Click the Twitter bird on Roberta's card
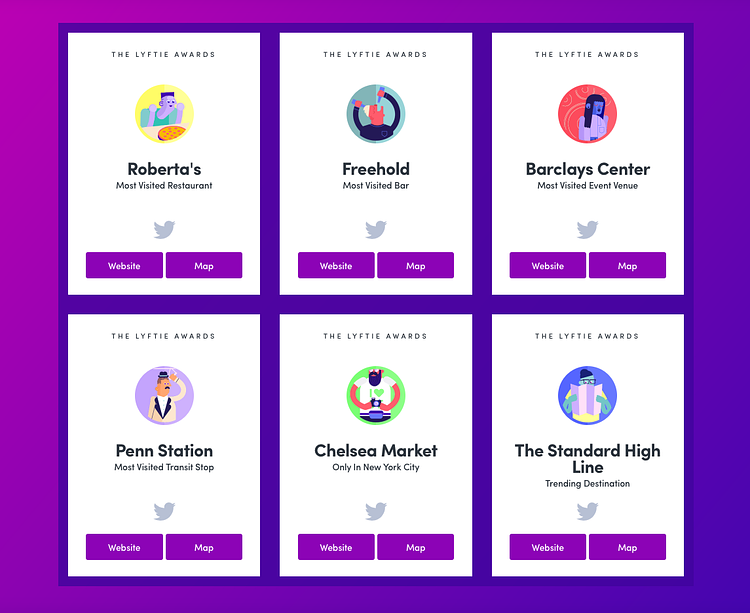 click(164, 230)
